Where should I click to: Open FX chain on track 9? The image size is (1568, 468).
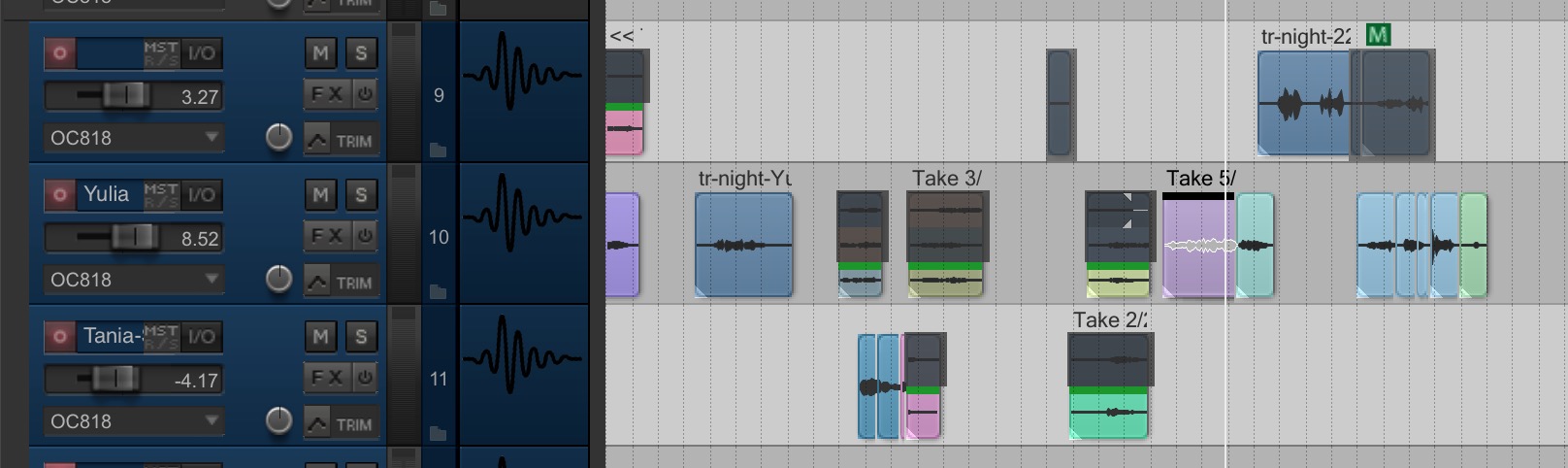pyautogui.click(x=327, y=94)
